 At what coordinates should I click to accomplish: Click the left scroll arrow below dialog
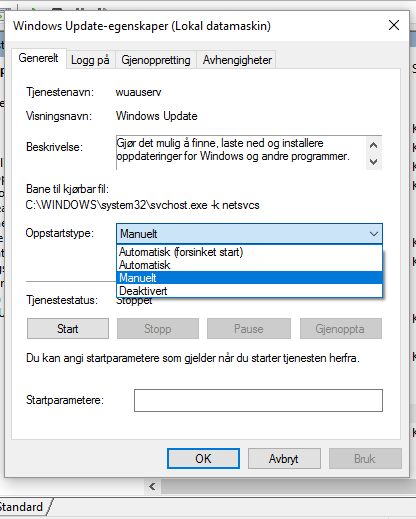tap(152, 487)
